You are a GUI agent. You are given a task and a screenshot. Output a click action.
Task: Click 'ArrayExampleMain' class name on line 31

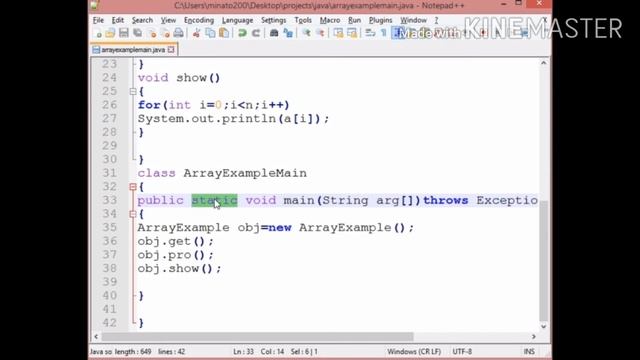click(x=245, y=173)
